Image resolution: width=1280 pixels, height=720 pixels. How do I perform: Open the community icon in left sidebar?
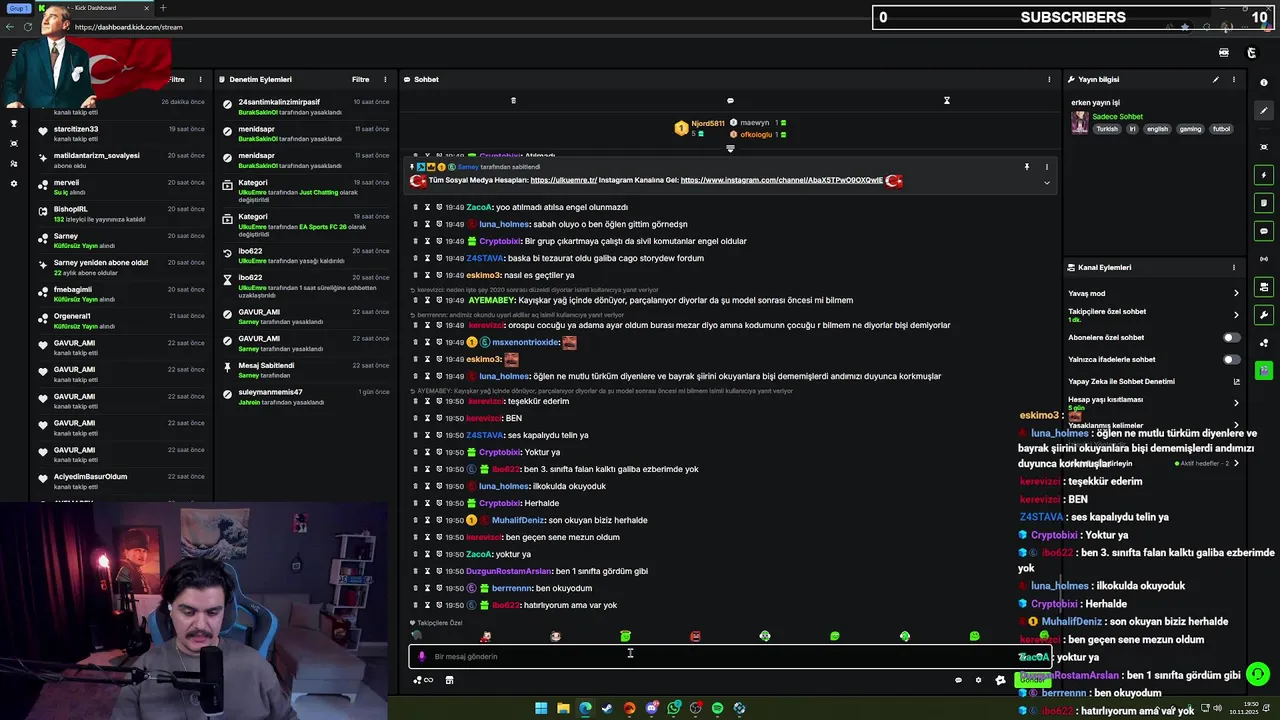[x=14, y=164]
